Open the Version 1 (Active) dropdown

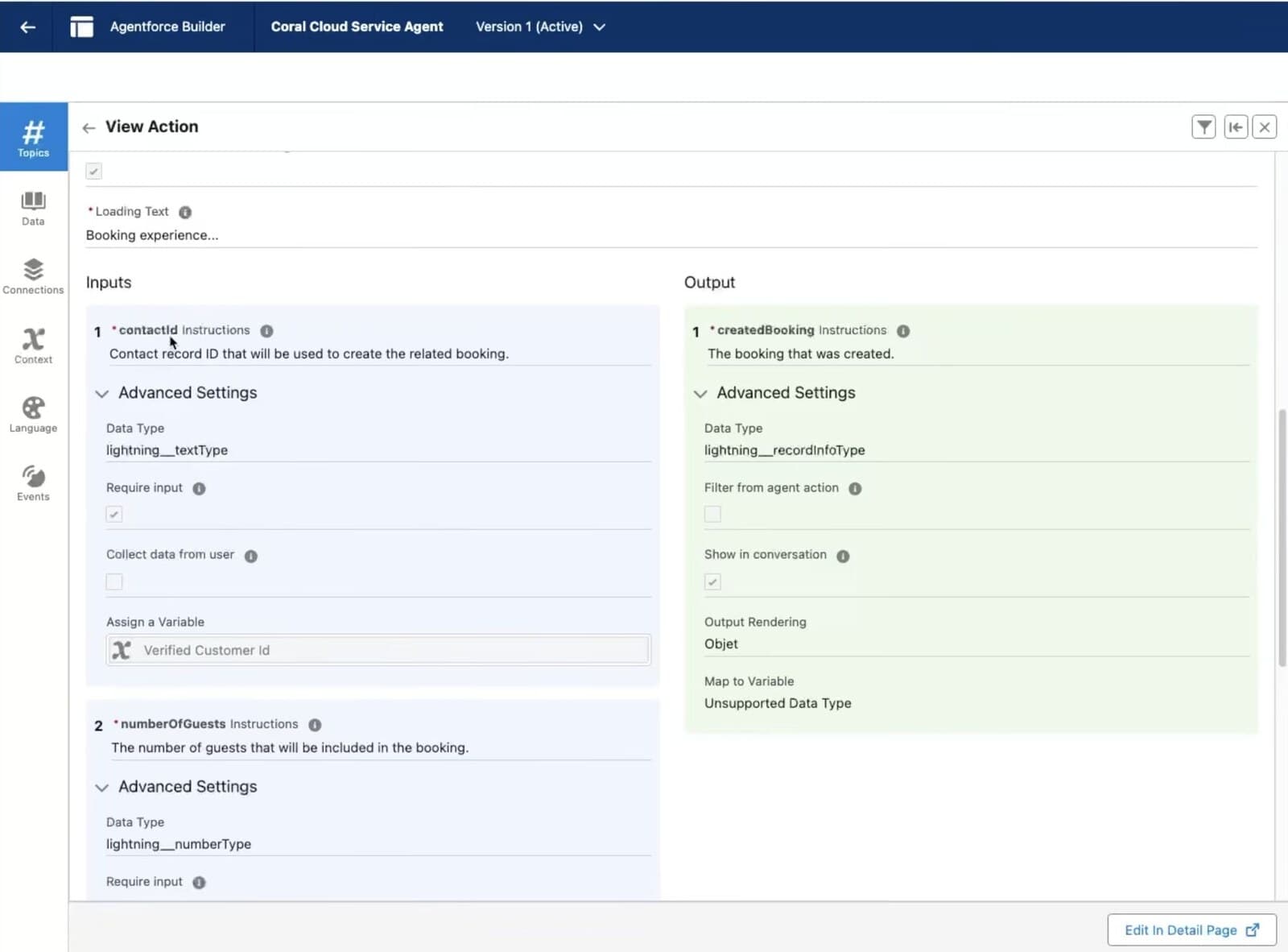click(540, 27)
